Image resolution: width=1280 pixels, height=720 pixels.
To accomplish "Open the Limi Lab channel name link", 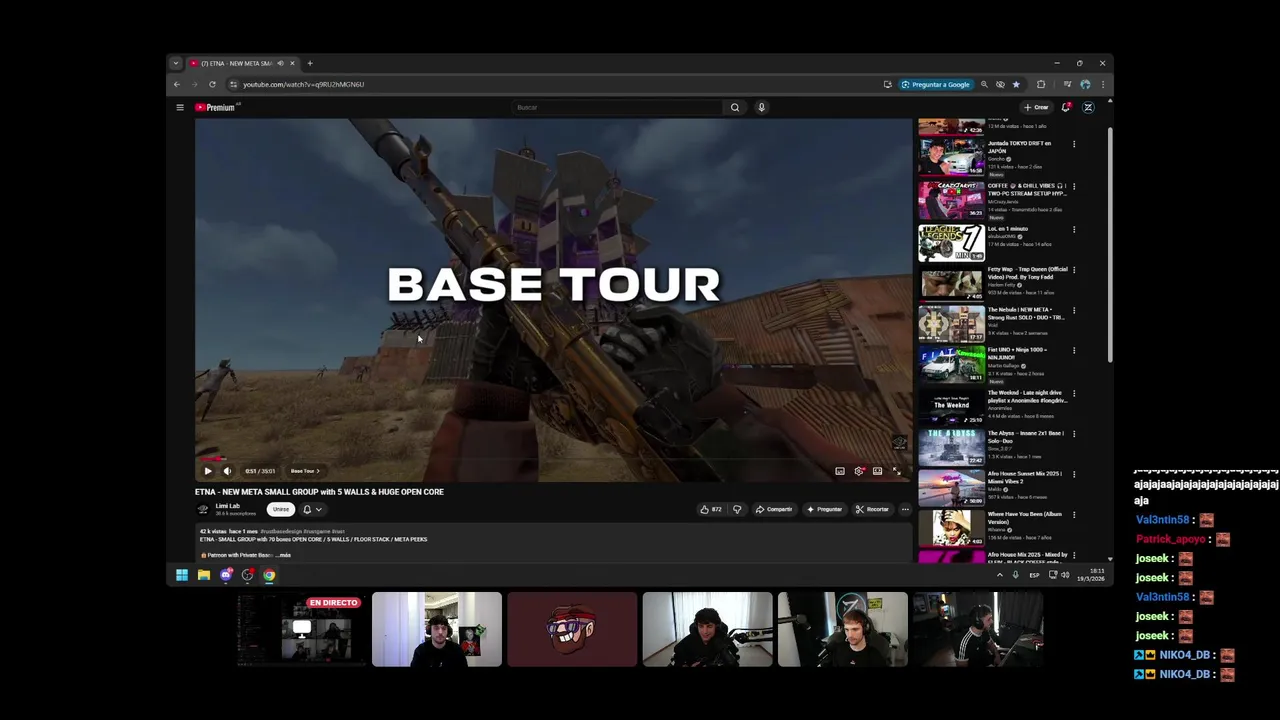I will 228,506.
